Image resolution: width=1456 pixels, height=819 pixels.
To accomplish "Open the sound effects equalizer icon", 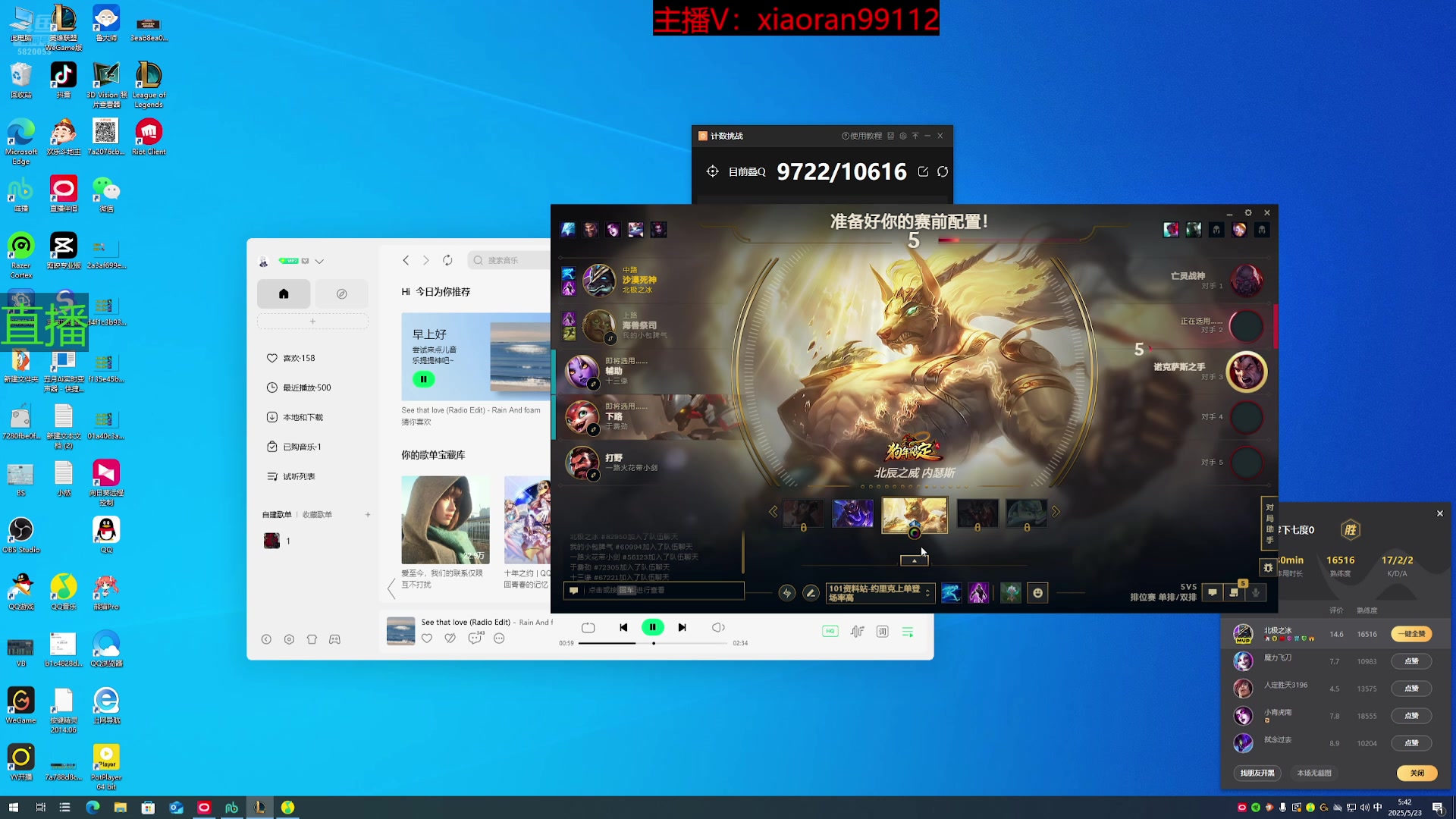I will click(x=857, y=631).
